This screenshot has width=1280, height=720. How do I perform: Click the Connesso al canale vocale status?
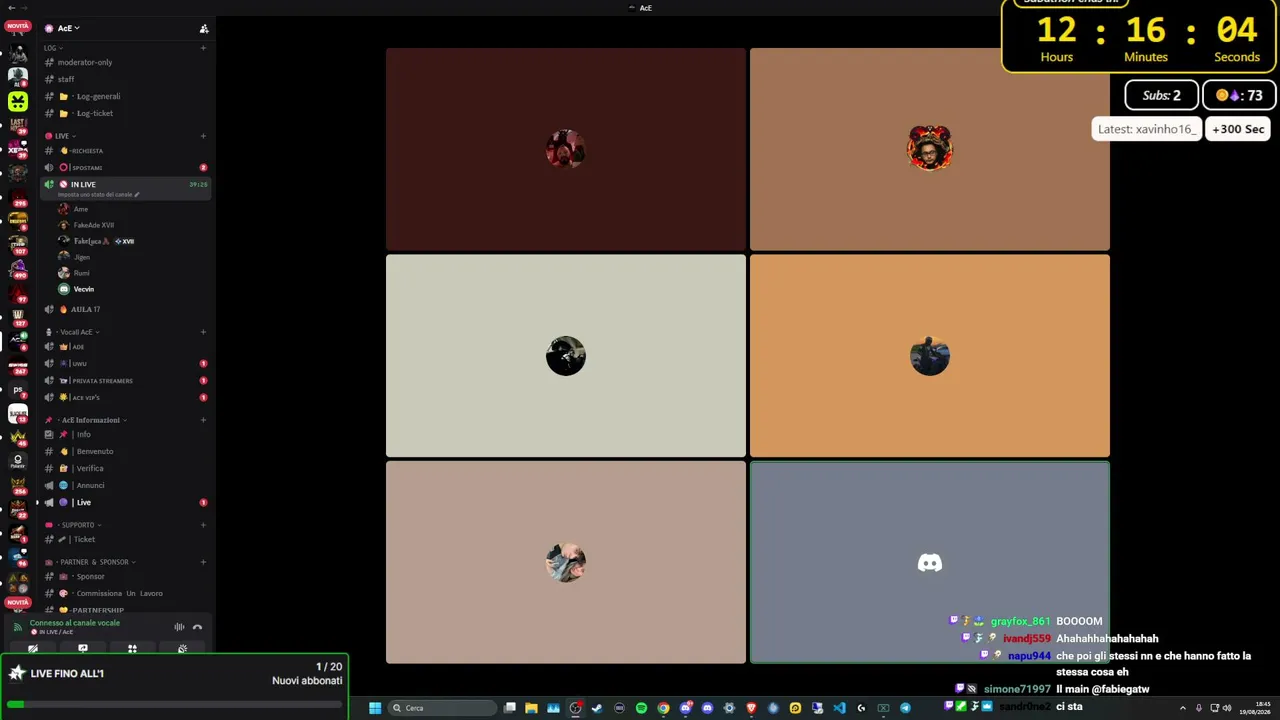74,623
